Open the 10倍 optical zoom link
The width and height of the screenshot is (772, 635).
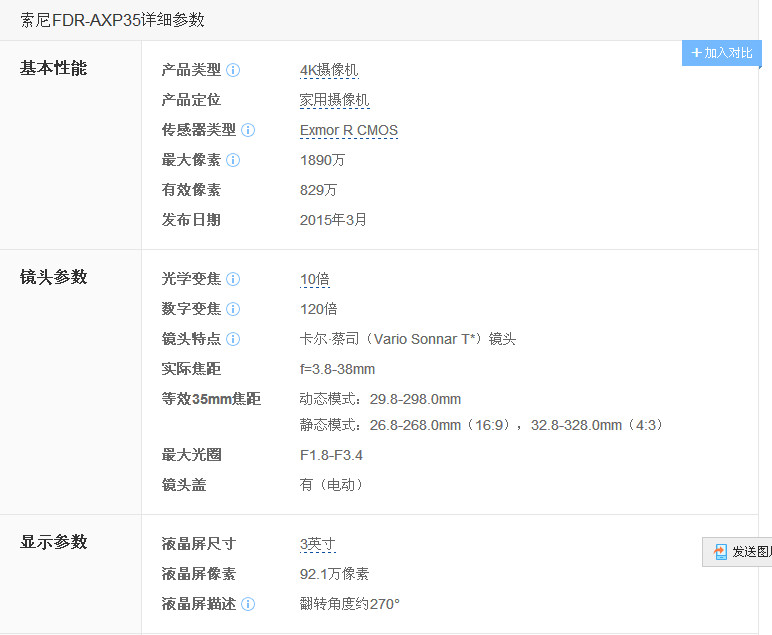315,280
